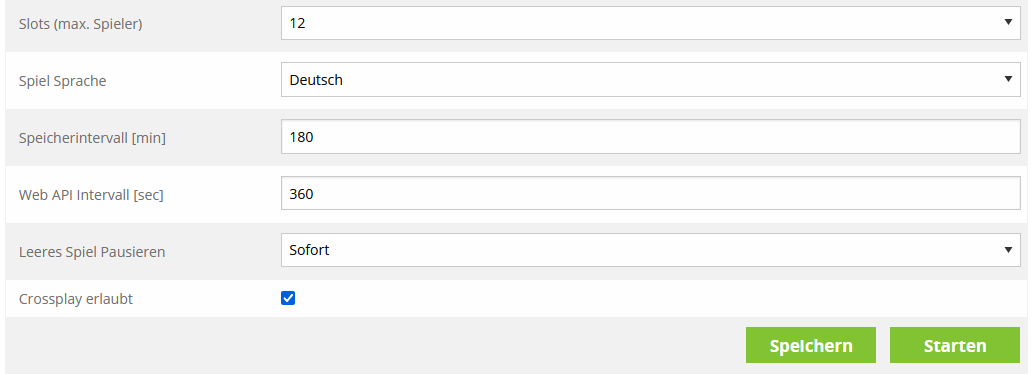This screenshot has height=374, width=1034.
Task: Click the Spiel Sprache label text
Action: pyautogui.click(x=63, y=81)
